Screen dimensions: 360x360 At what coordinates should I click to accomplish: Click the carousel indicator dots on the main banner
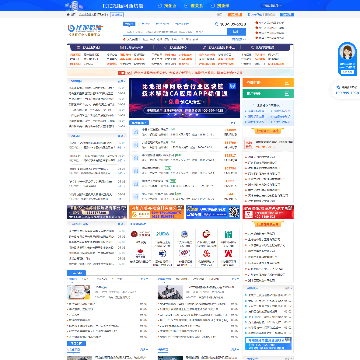point(183,114)
